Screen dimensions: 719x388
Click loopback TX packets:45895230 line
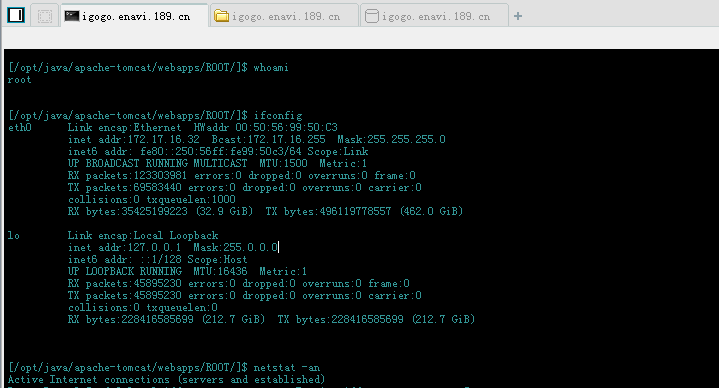point(244,295)
